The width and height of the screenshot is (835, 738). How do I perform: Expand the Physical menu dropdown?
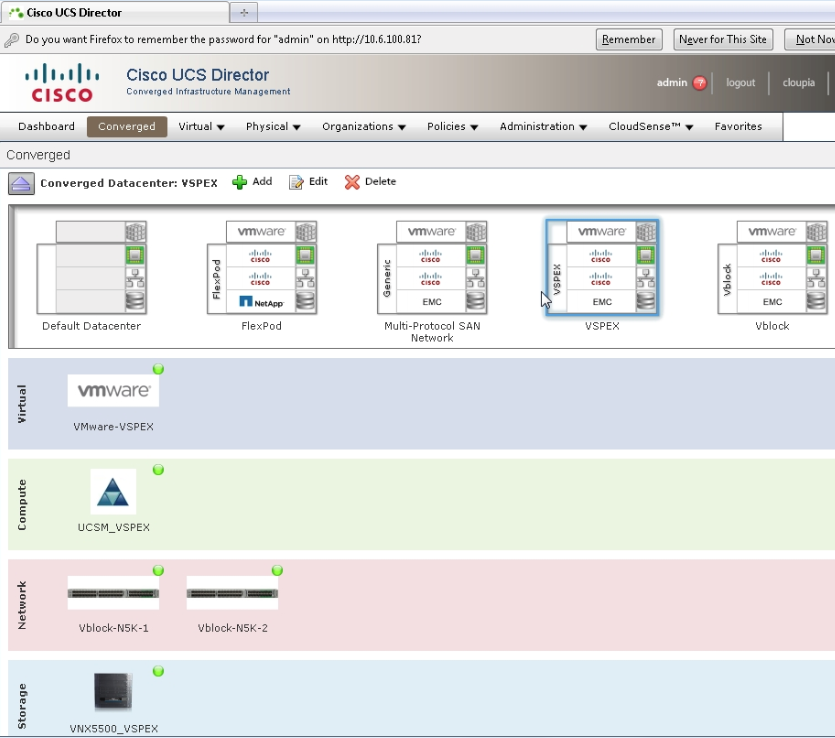click(x=273, y=127)
